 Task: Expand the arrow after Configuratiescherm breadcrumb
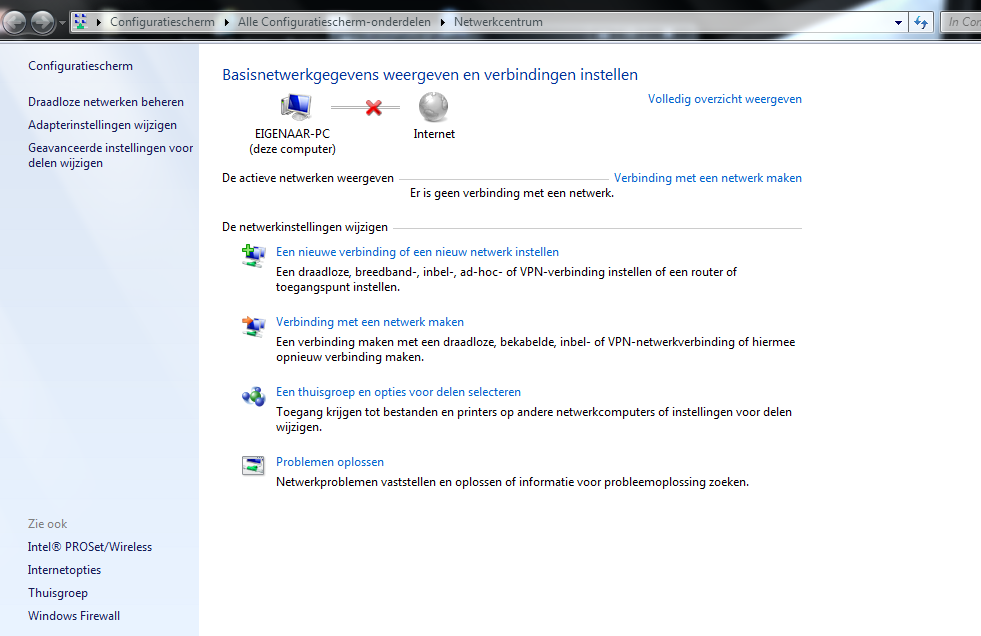[x=226, y=22]
